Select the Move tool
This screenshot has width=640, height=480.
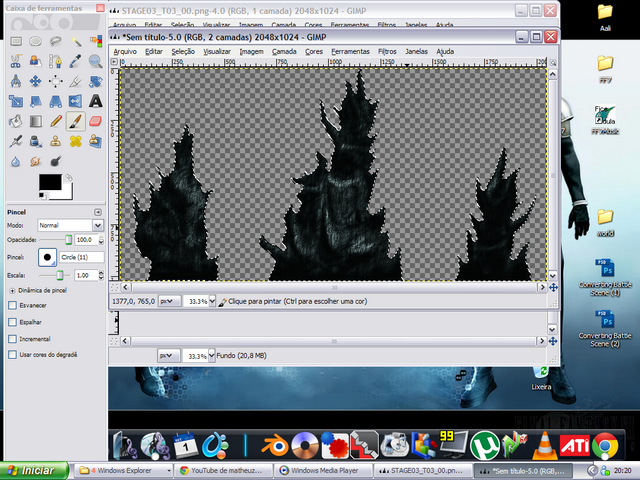coord(36,81)
